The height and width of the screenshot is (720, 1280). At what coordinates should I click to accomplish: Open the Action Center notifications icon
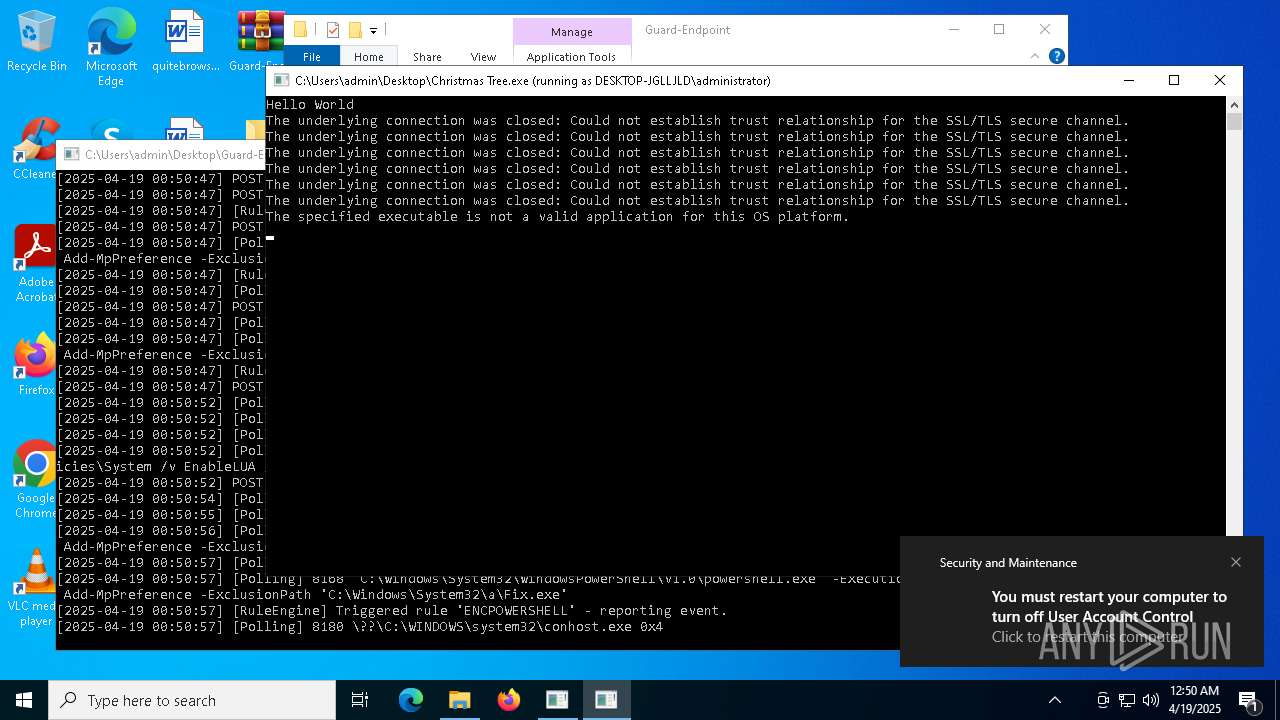pos(1248,700)
